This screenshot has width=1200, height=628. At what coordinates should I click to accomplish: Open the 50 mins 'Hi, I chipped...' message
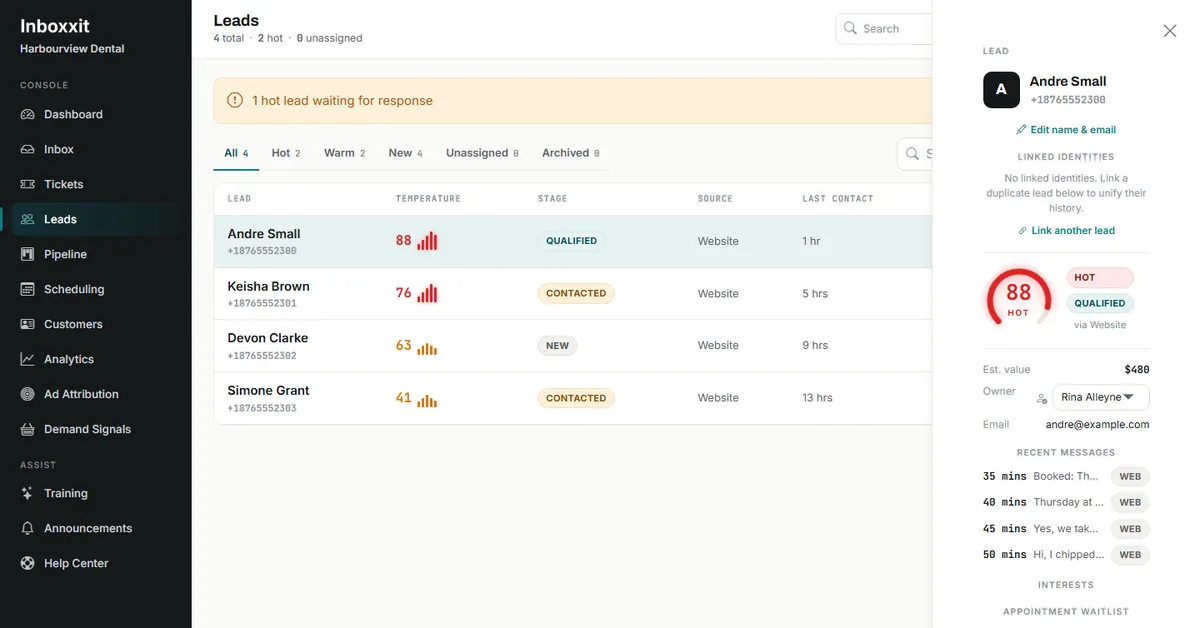1066,554
